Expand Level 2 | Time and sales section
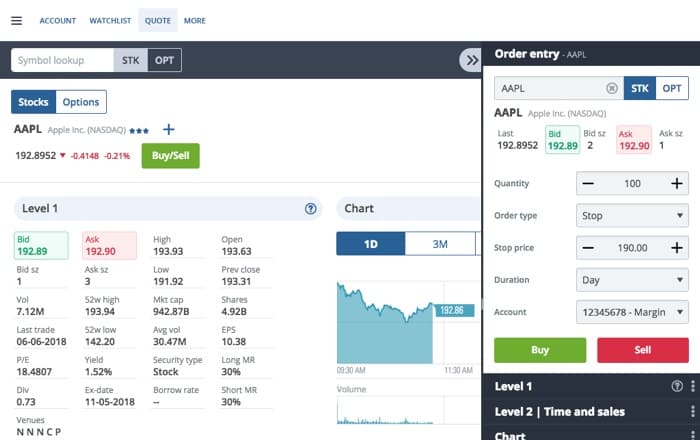The image size is (700, 440). pyautogui.click(x=559, y=411)
